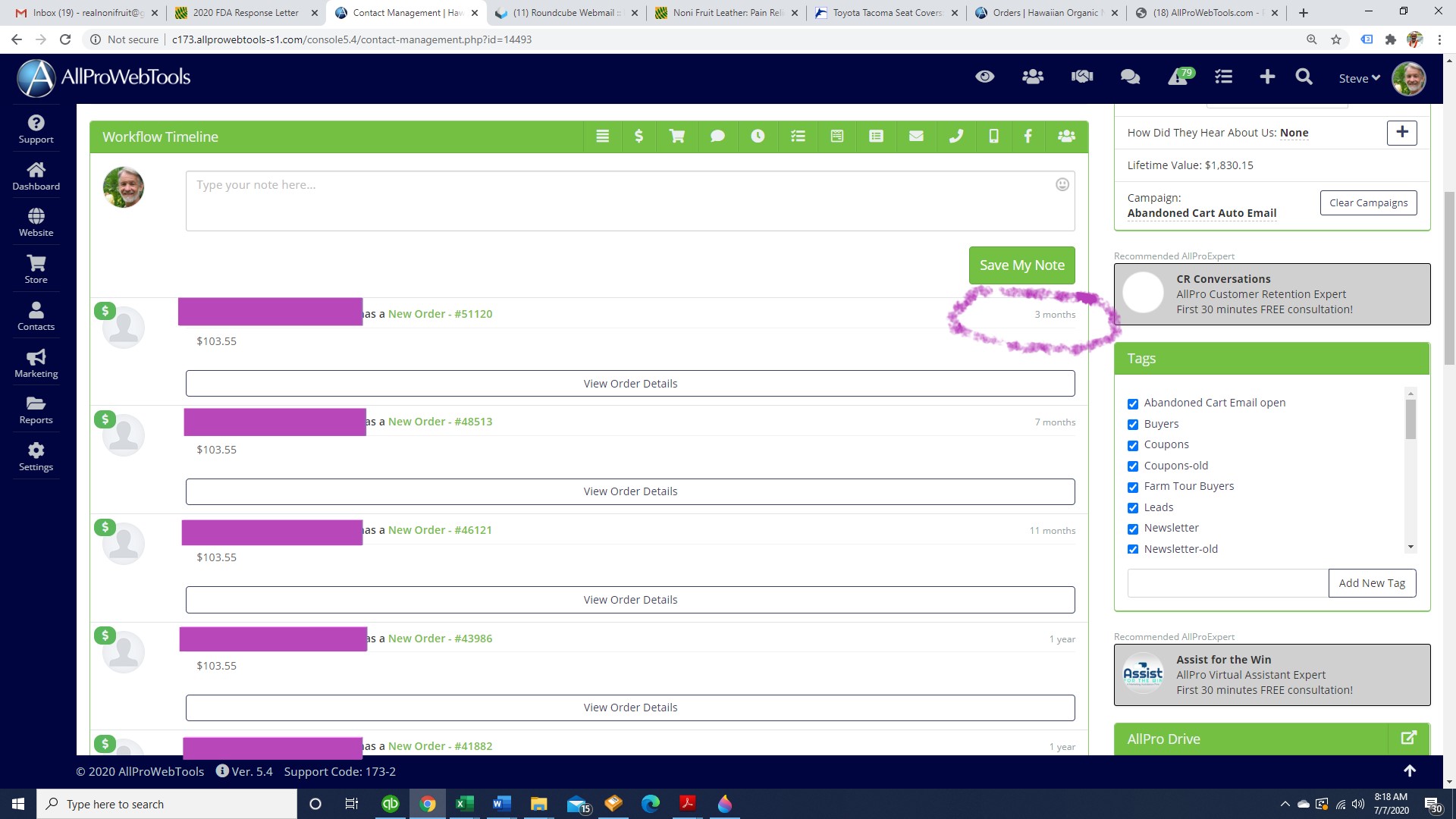
Task: Open the Store cart section
Action: tap(36, 269)
